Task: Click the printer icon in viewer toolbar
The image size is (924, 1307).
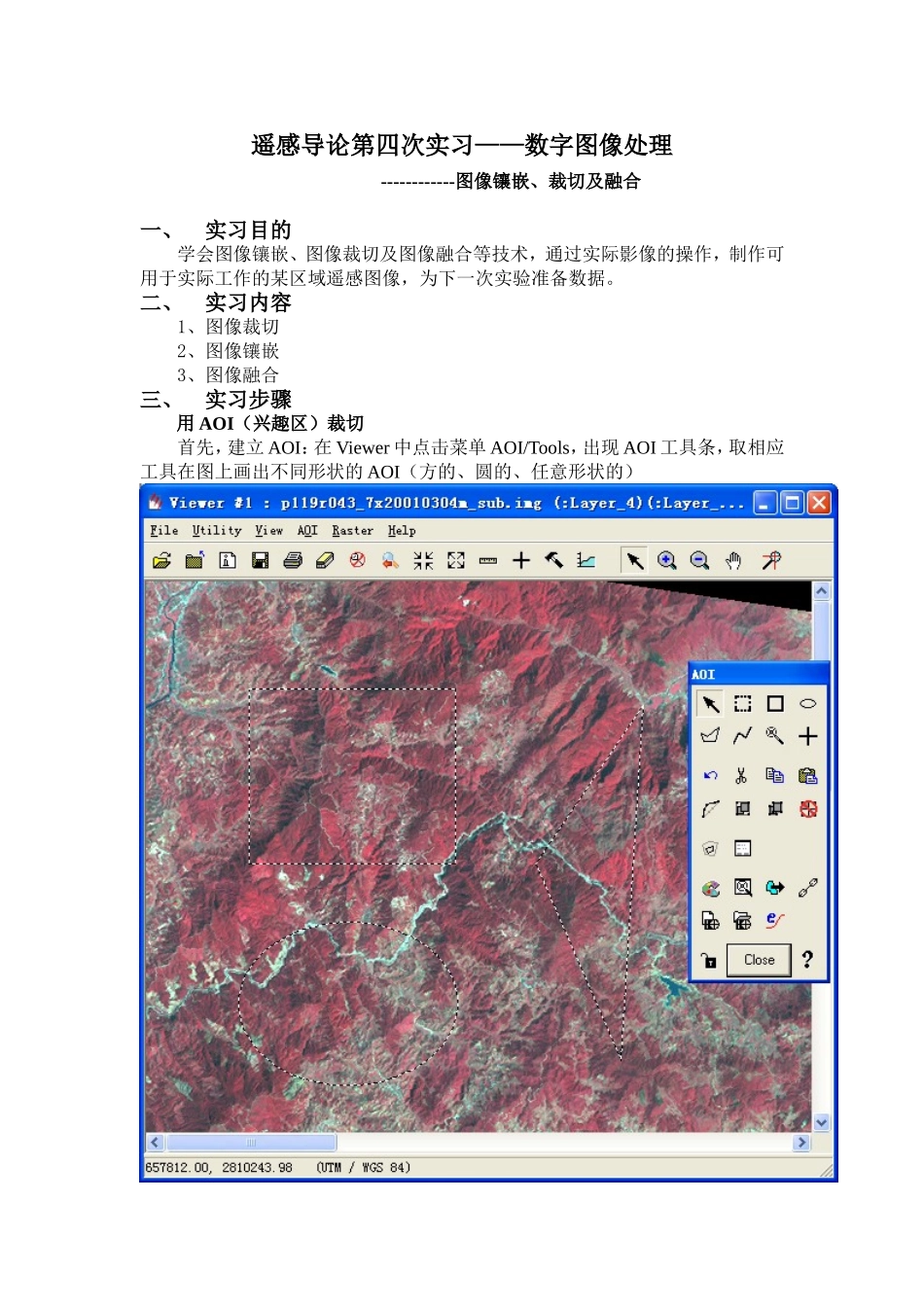Action: [293, 560]
